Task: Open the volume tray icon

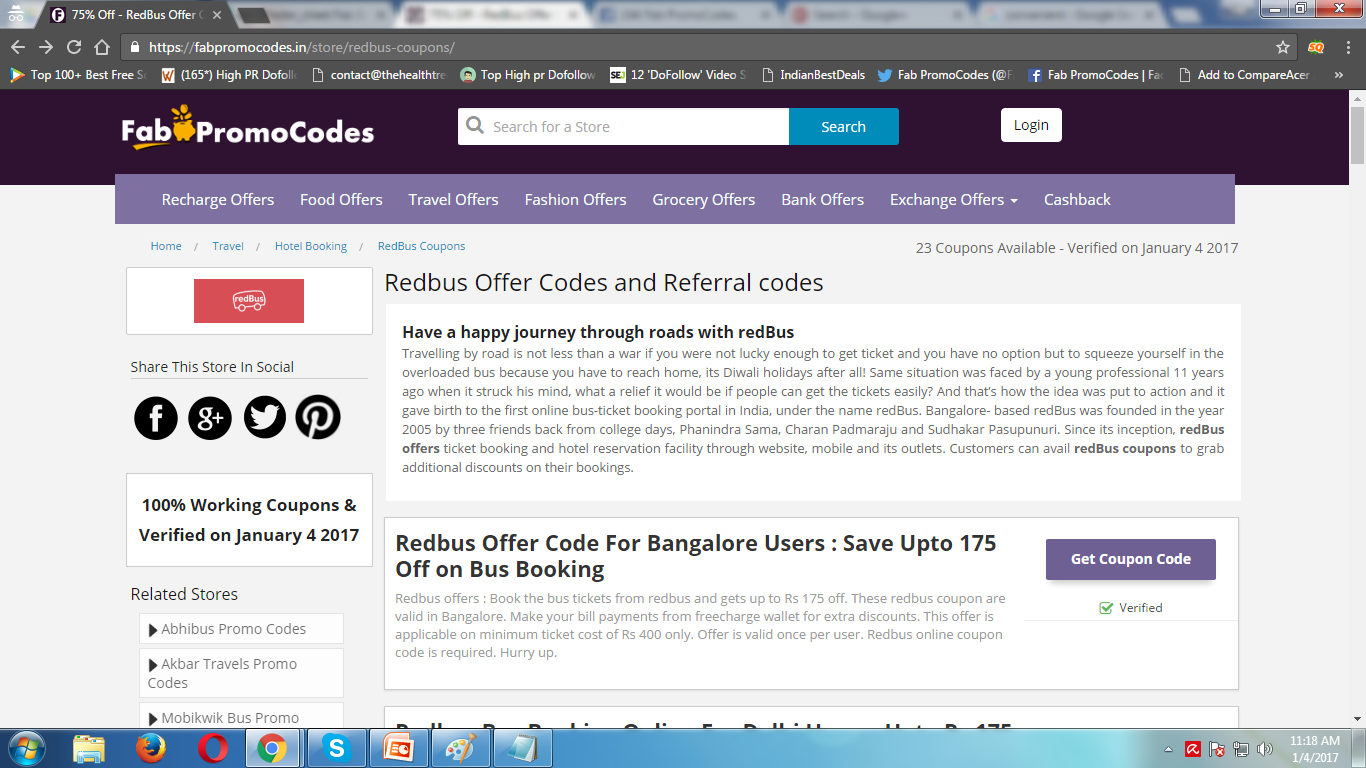Action: (1265, 749)
